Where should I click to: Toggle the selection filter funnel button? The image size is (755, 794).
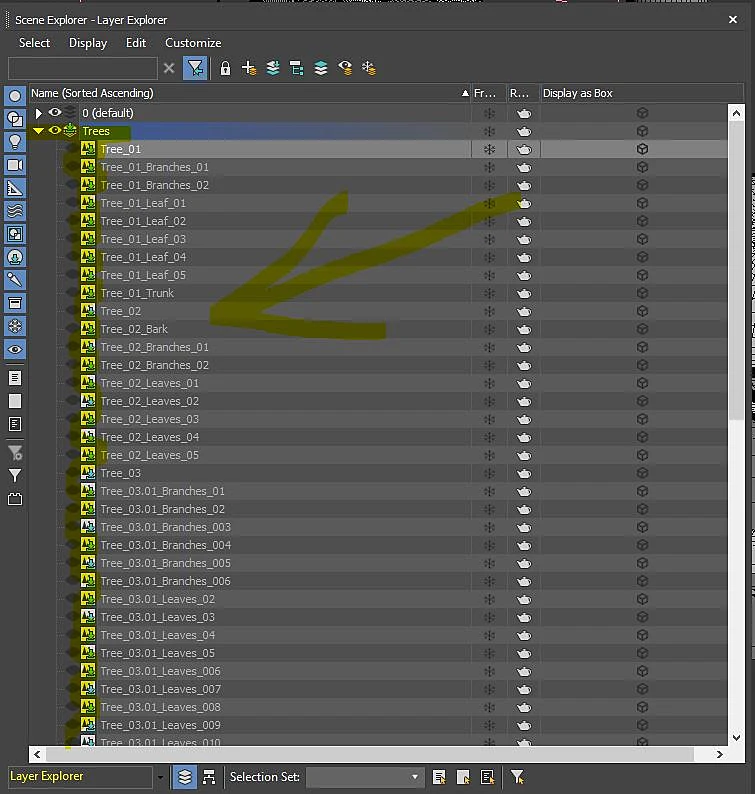pyautogui.click(x=195, y=68)
